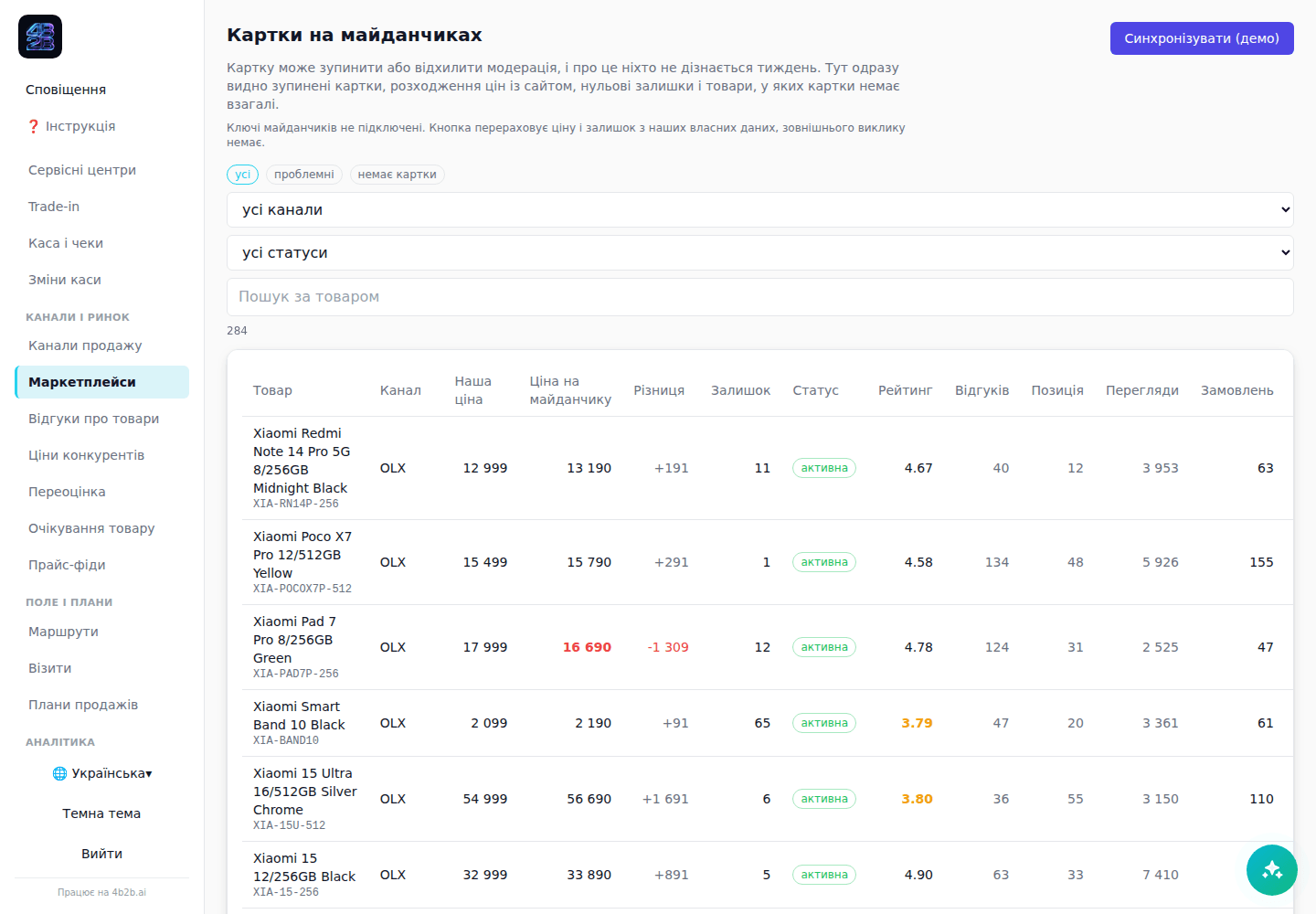Click Синхронізувати (демо) button

point(1202,38)
